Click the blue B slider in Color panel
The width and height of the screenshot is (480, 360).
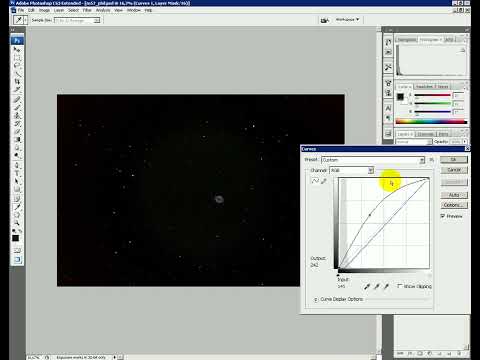[432, 112]
